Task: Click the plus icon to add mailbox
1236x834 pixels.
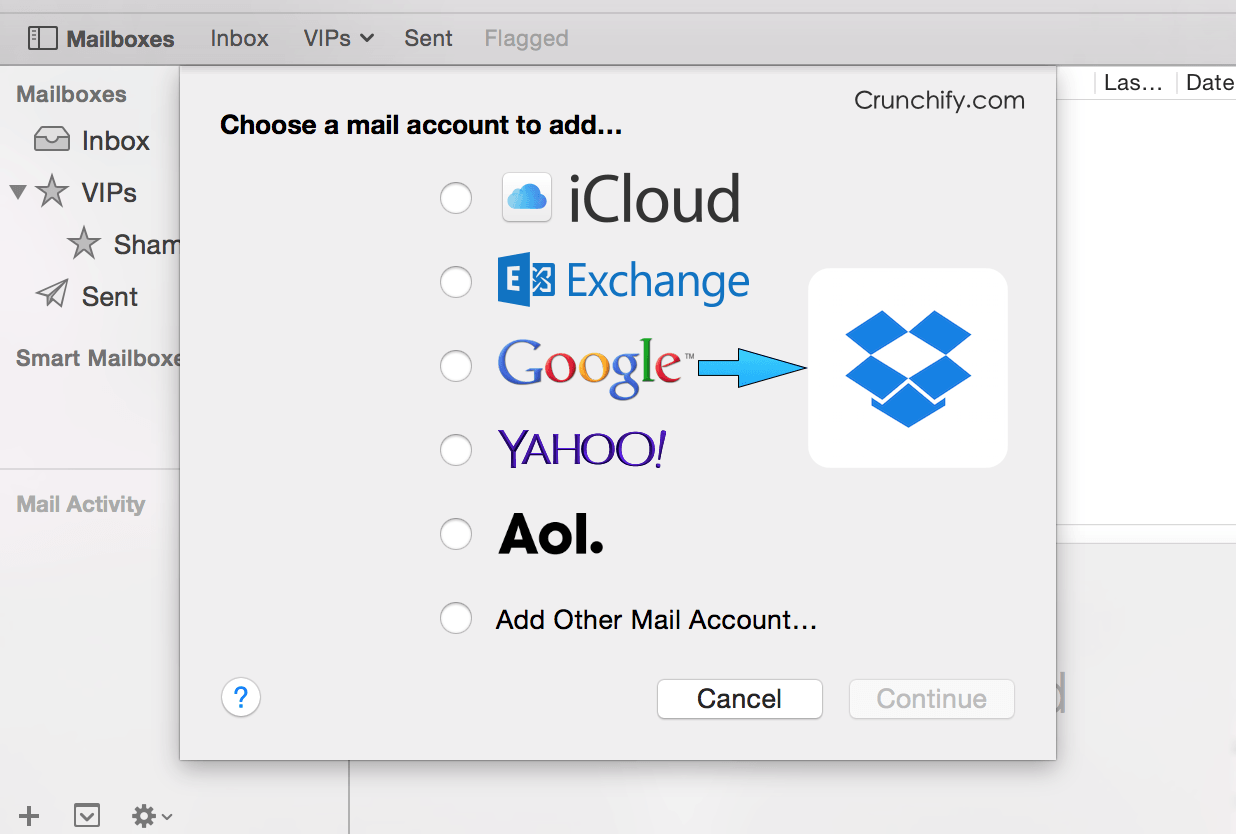Action: (29, 816)
